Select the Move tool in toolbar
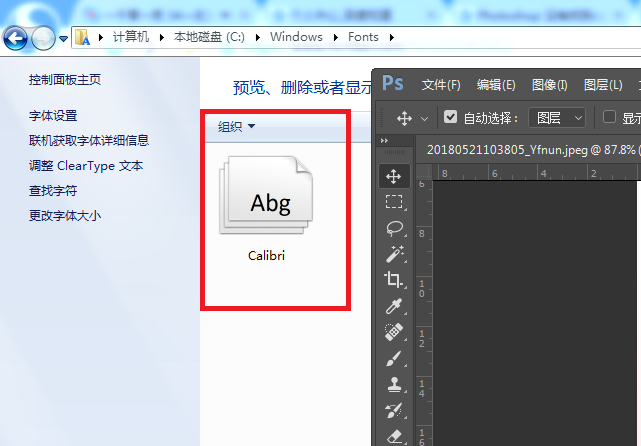Screen dimensions: 641x446 point(394,177)
